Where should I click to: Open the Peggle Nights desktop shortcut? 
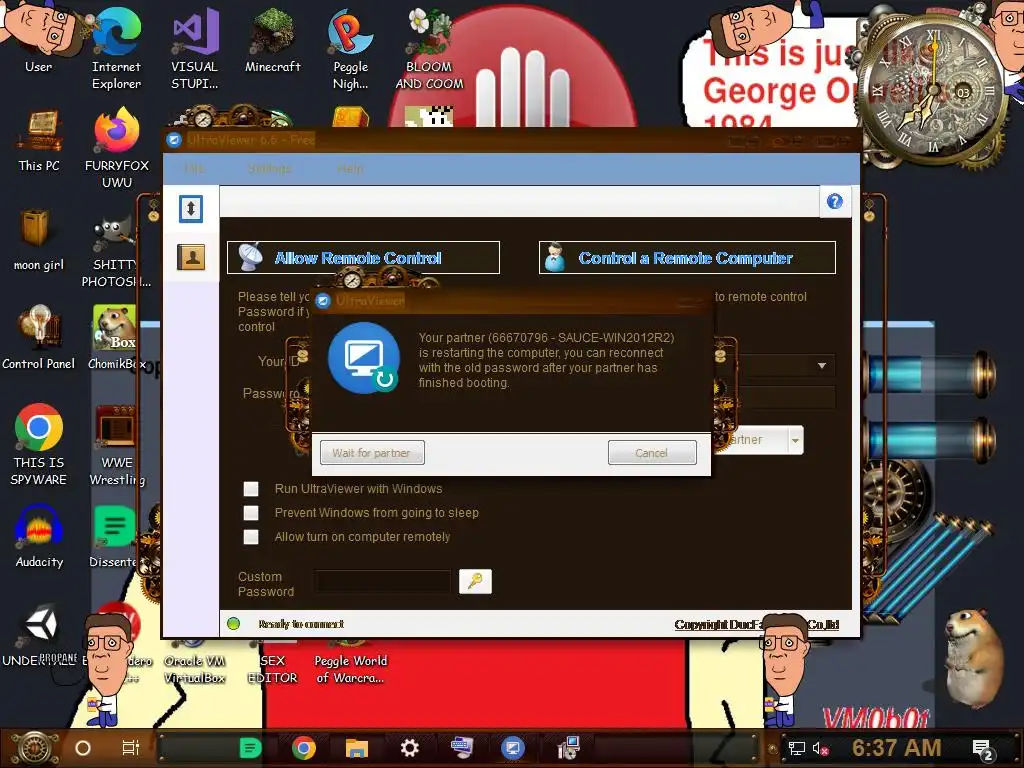pos(351,49)
